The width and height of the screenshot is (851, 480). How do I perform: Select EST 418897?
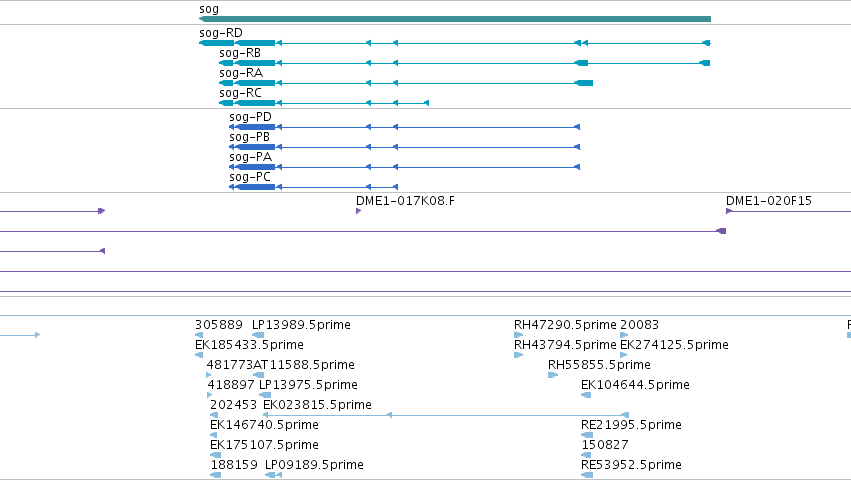(231, 385)
